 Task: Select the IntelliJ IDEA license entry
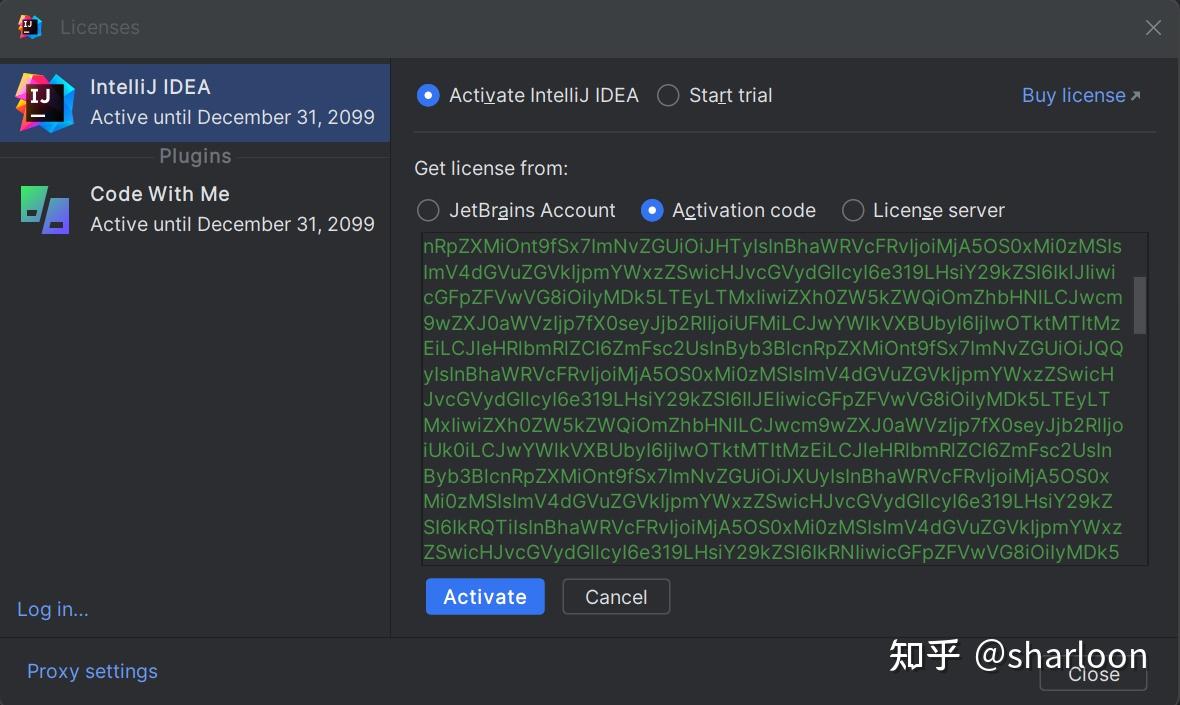click(195, 101)
